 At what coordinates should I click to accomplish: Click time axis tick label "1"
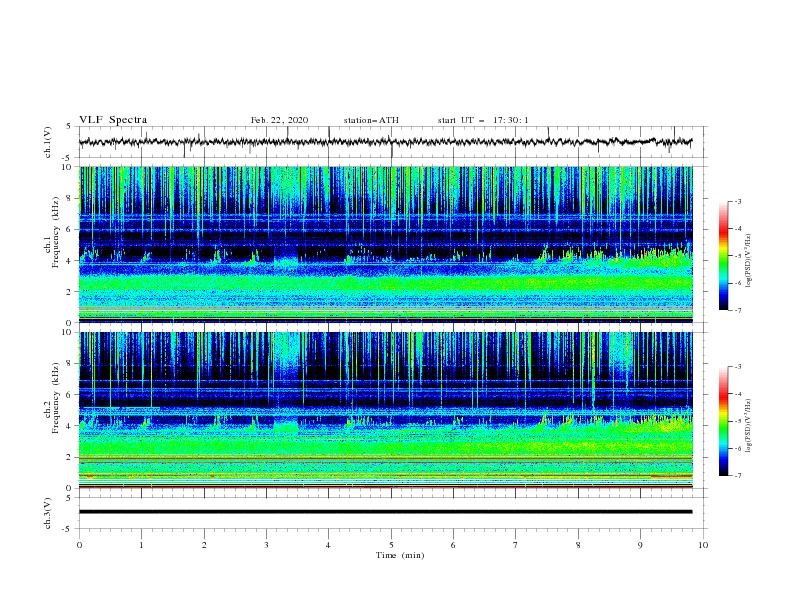(141, 545)
